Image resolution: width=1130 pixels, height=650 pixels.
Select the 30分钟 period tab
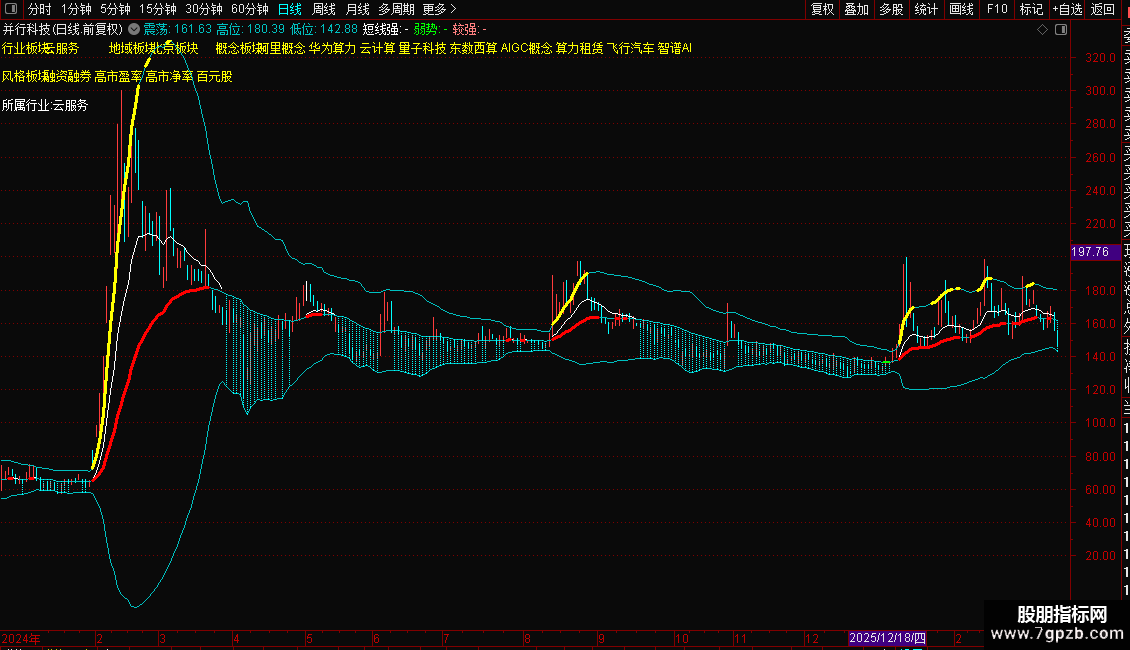click(x=204, y=9)
